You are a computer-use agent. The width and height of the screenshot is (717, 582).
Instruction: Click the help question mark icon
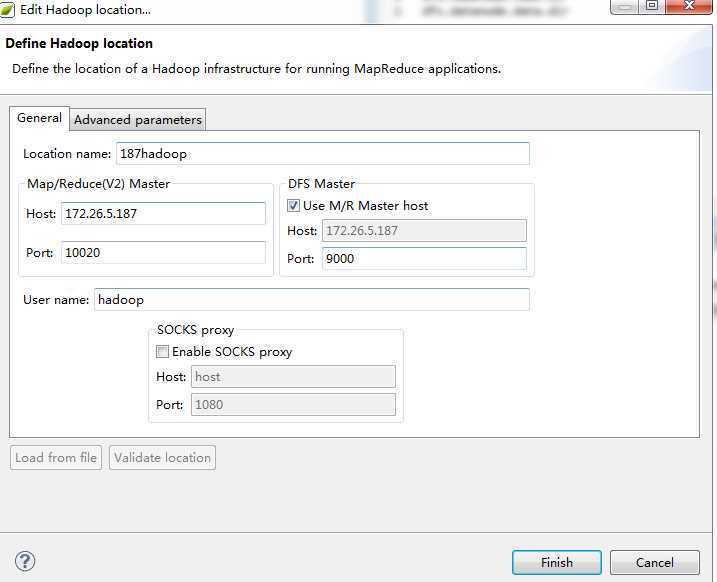tap(25, 561)
